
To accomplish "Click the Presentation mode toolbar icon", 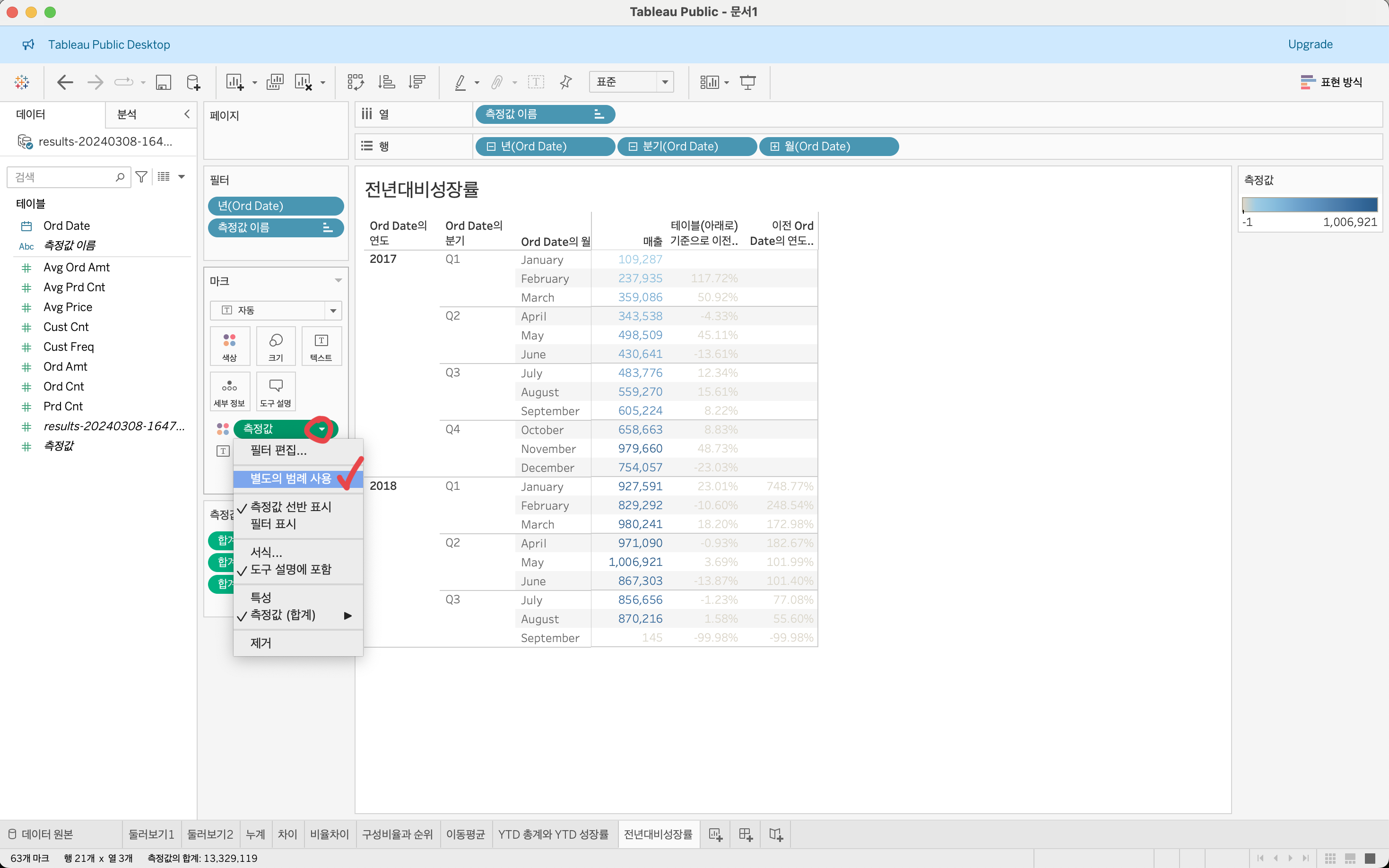I will coord(747,82).
